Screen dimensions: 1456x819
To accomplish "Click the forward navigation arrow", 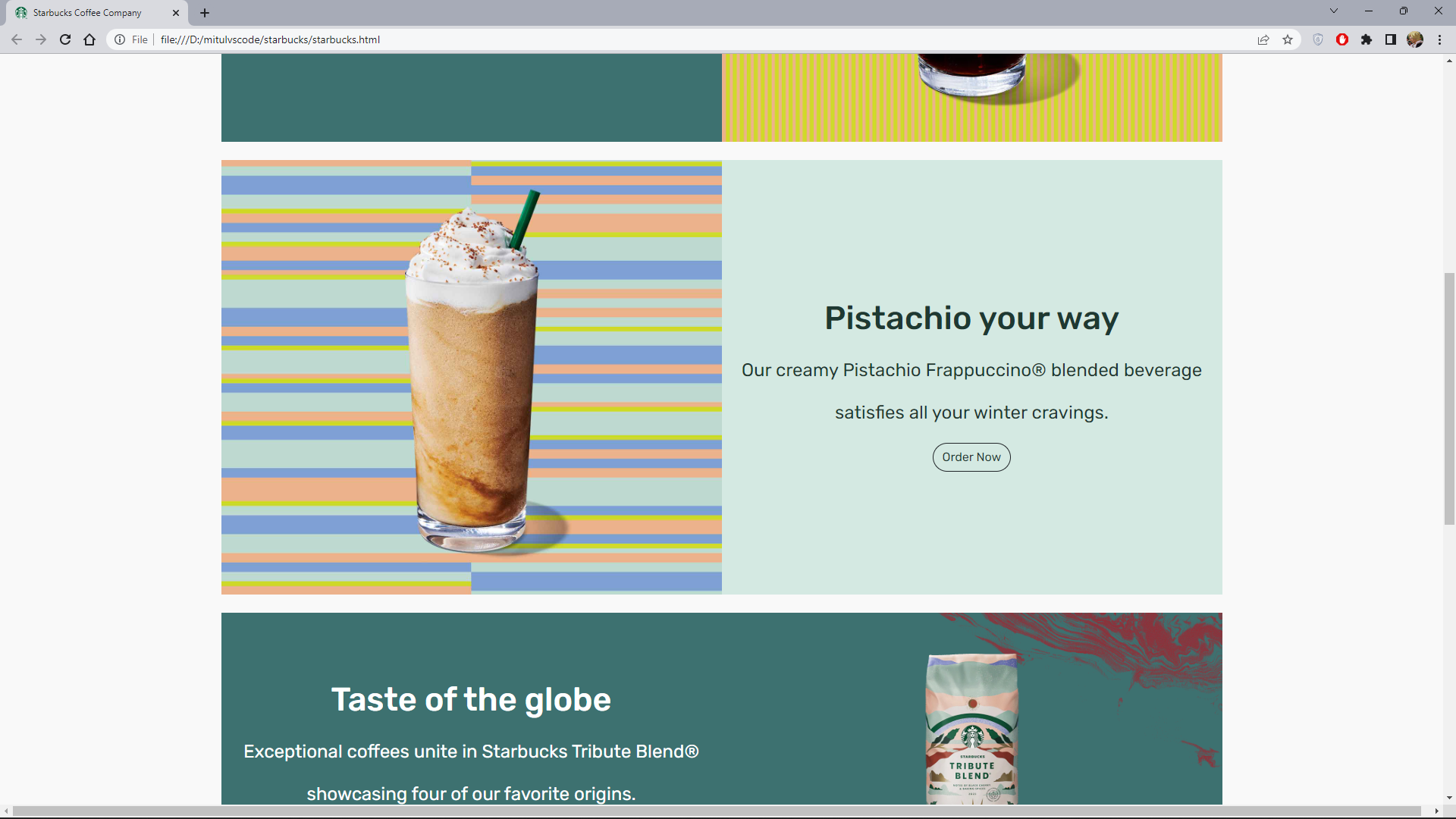I will coord(40,39).
